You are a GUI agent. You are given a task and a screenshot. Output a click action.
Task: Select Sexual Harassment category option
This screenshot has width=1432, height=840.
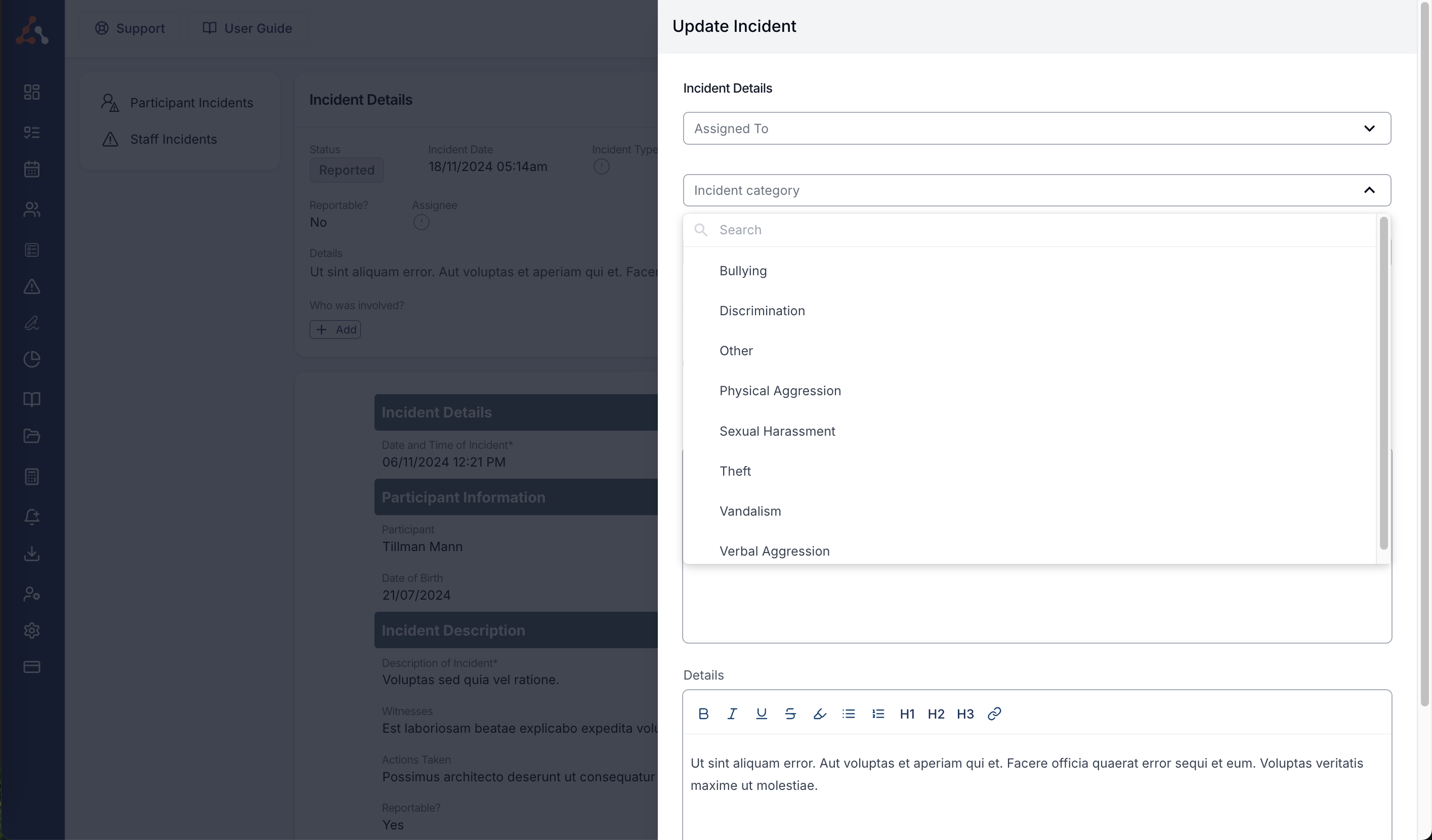pyautogui.click(x=1029, y=431)
